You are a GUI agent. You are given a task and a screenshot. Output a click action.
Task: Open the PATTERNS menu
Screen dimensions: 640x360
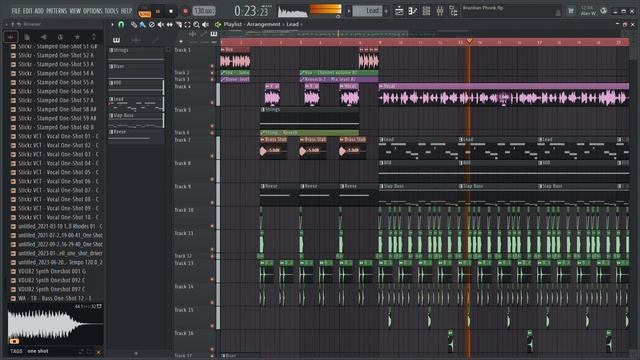[x=57, y=11]
